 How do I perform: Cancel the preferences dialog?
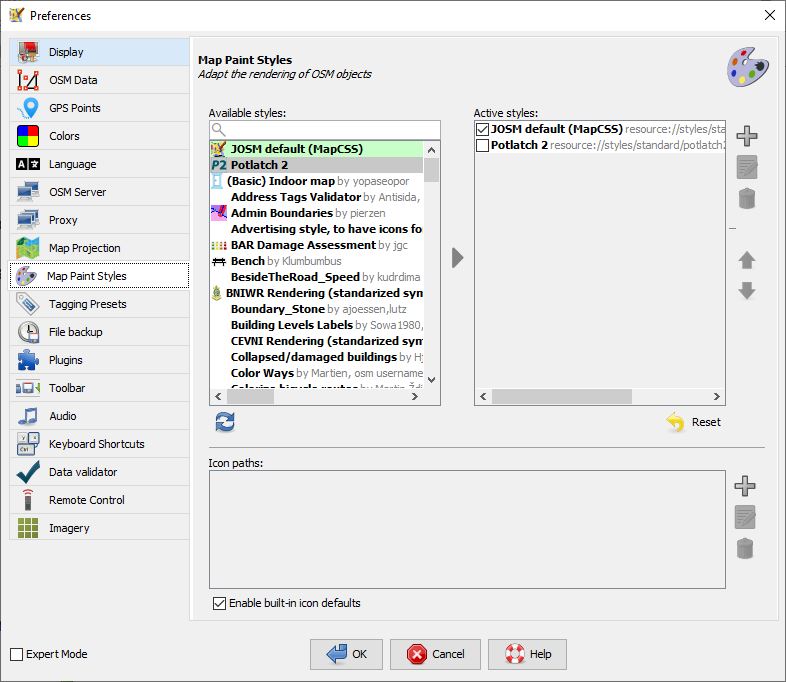click(x=436, y=654)
